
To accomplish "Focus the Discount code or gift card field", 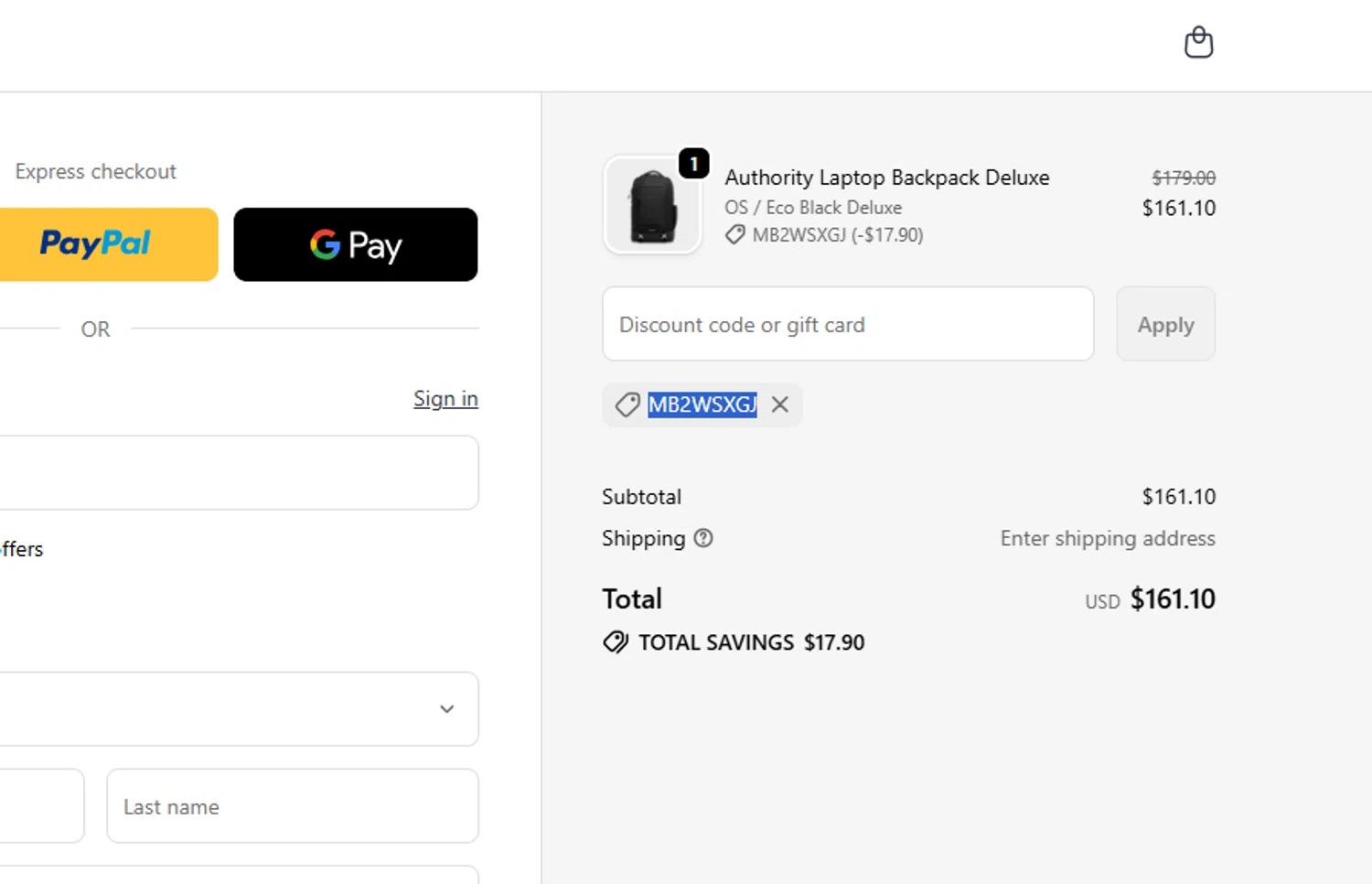I will [x=848, y=324].
